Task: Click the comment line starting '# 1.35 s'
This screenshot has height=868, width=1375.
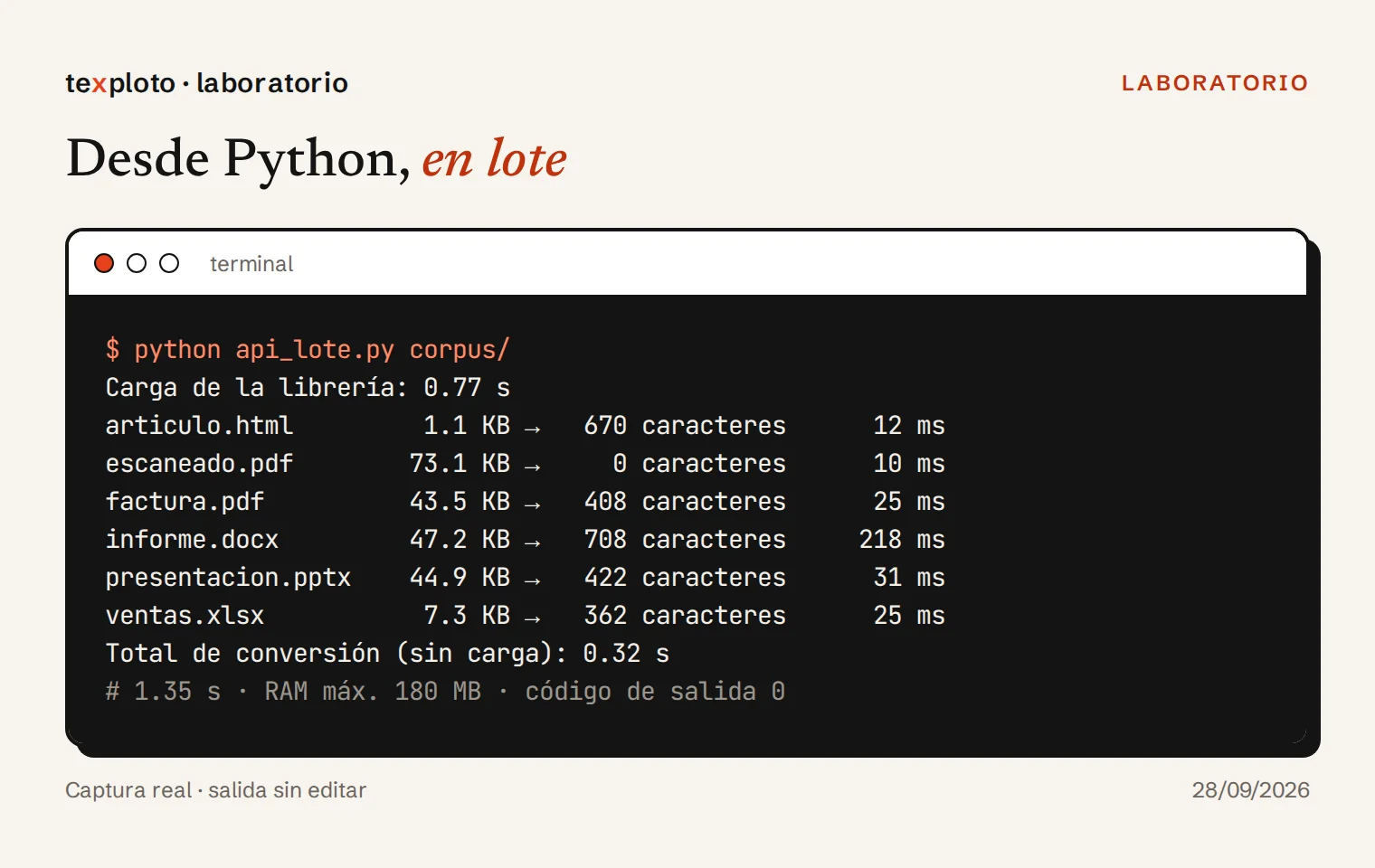Action: [445, 692]
